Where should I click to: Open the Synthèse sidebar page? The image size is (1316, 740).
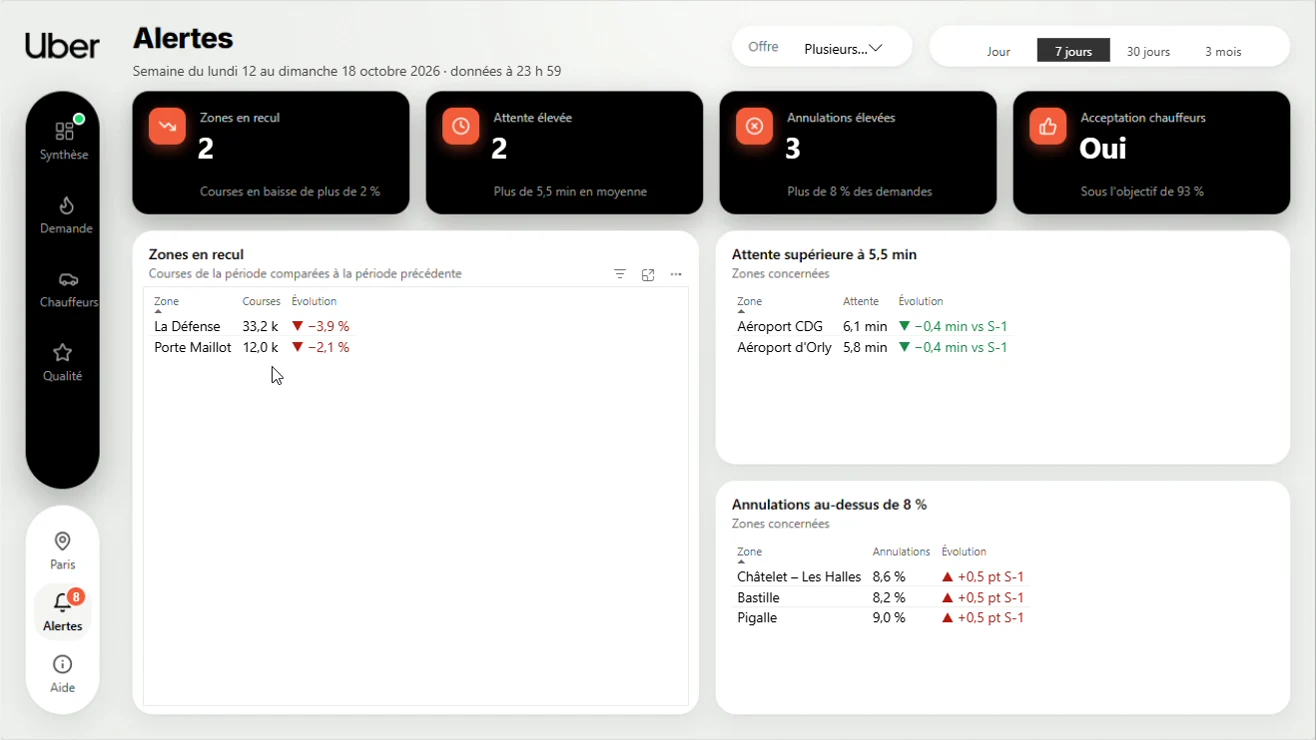pyautogui.click(x=63, y=141)
